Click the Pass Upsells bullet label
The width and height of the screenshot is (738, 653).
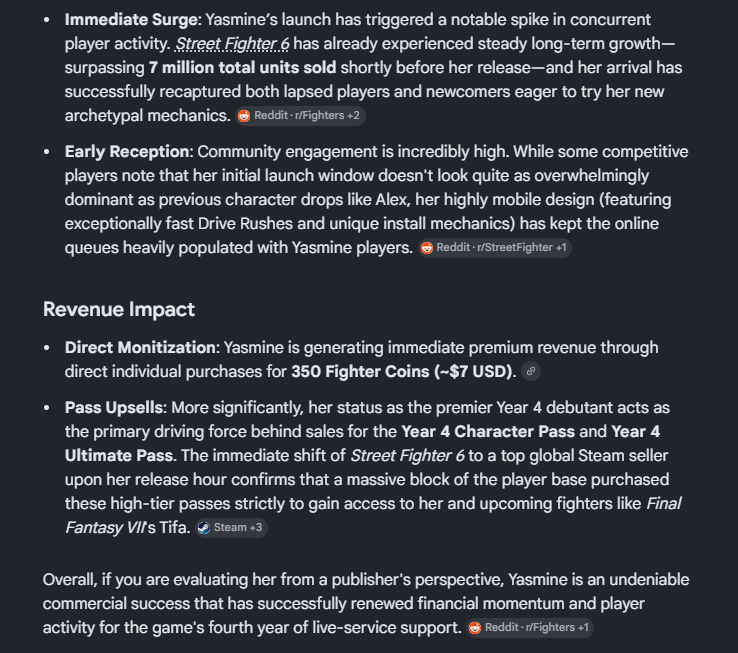click(114, 408)
